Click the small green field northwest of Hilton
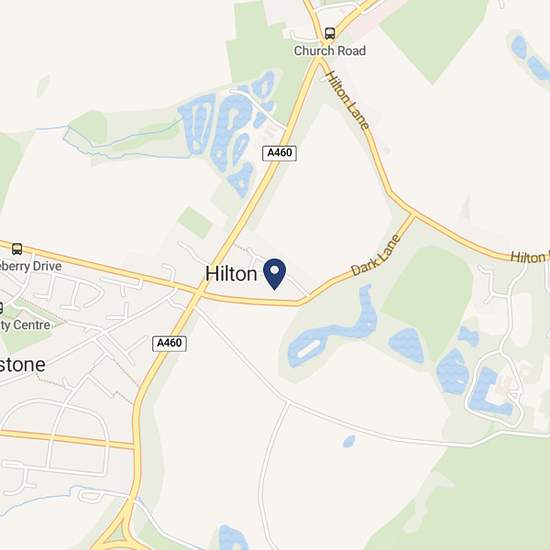The height and width of the screenshot is (550, 550). pyautogui.click(x=195, y=222)
